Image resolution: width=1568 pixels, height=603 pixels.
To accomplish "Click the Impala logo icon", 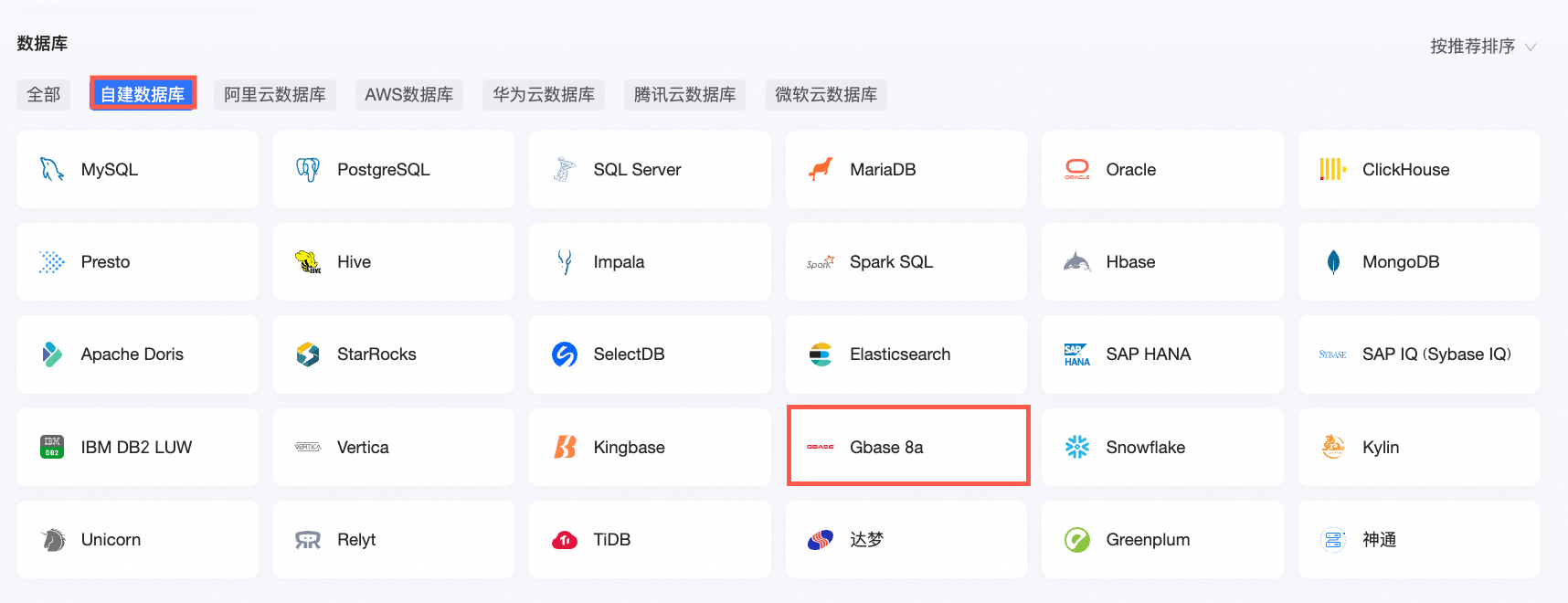I will (565, 262).
